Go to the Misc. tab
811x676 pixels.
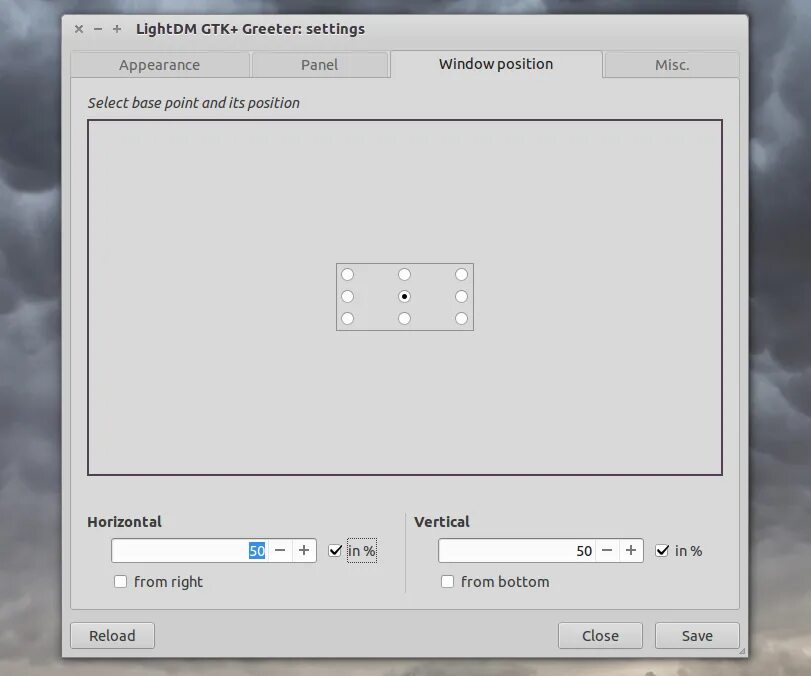[672, 65]
